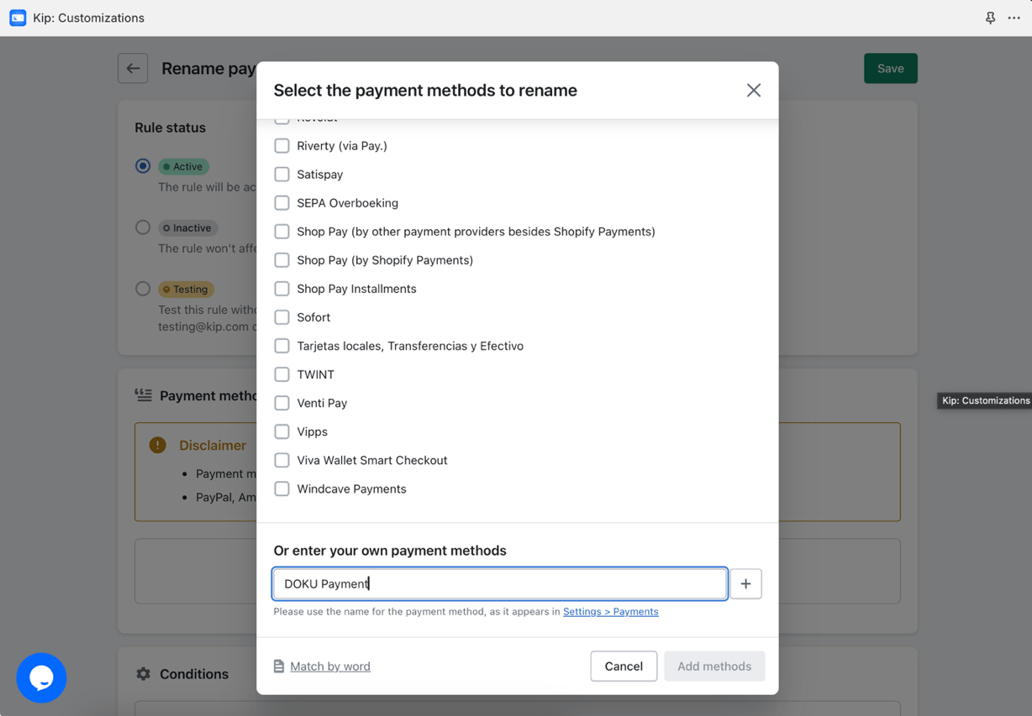Click the plus icon to add custom method
Viewport: 1032px width, 716px height.
coord(745,584)
